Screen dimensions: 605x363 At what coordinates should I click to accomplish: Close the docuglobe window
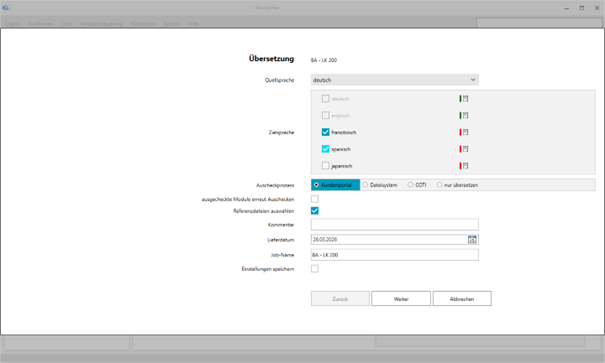(x=597, y=8)
